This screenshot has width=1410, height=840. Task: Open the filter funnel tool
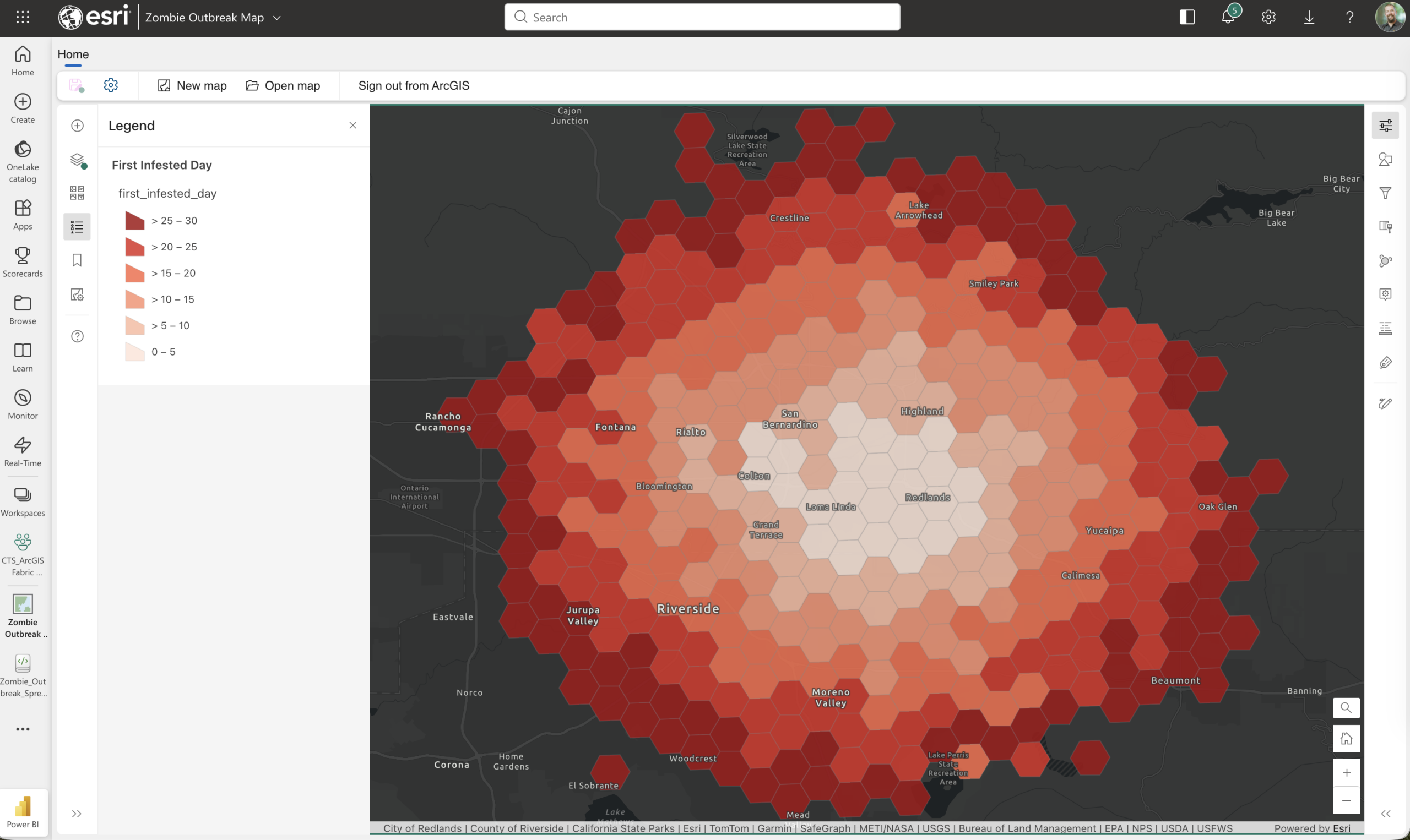pyautogui.click(x=1385, y=193)
